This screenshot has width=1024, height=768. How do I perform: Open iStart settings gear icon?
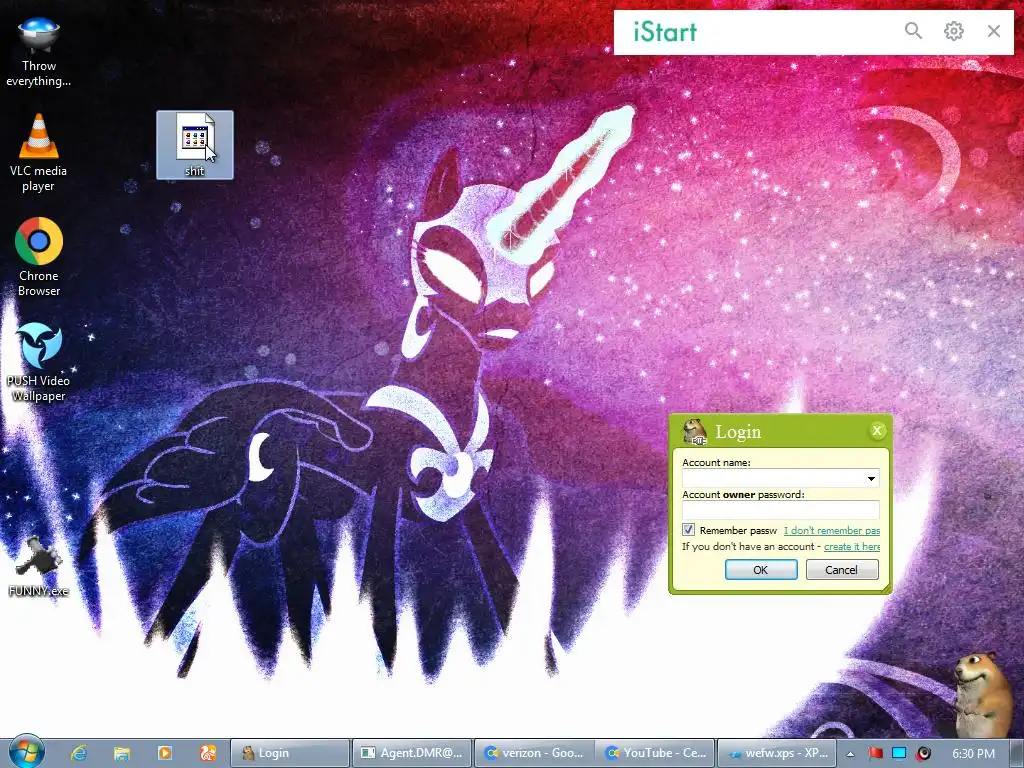click(953, 31)
